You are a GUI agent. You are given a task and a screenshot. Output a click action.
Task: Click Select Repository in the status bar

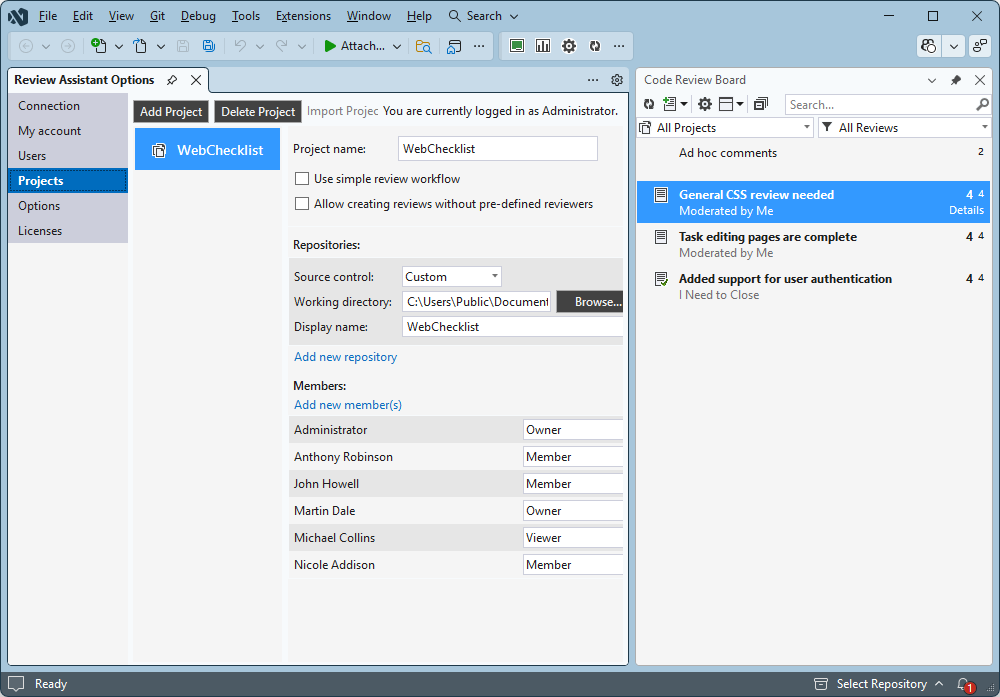click(881, 684)
